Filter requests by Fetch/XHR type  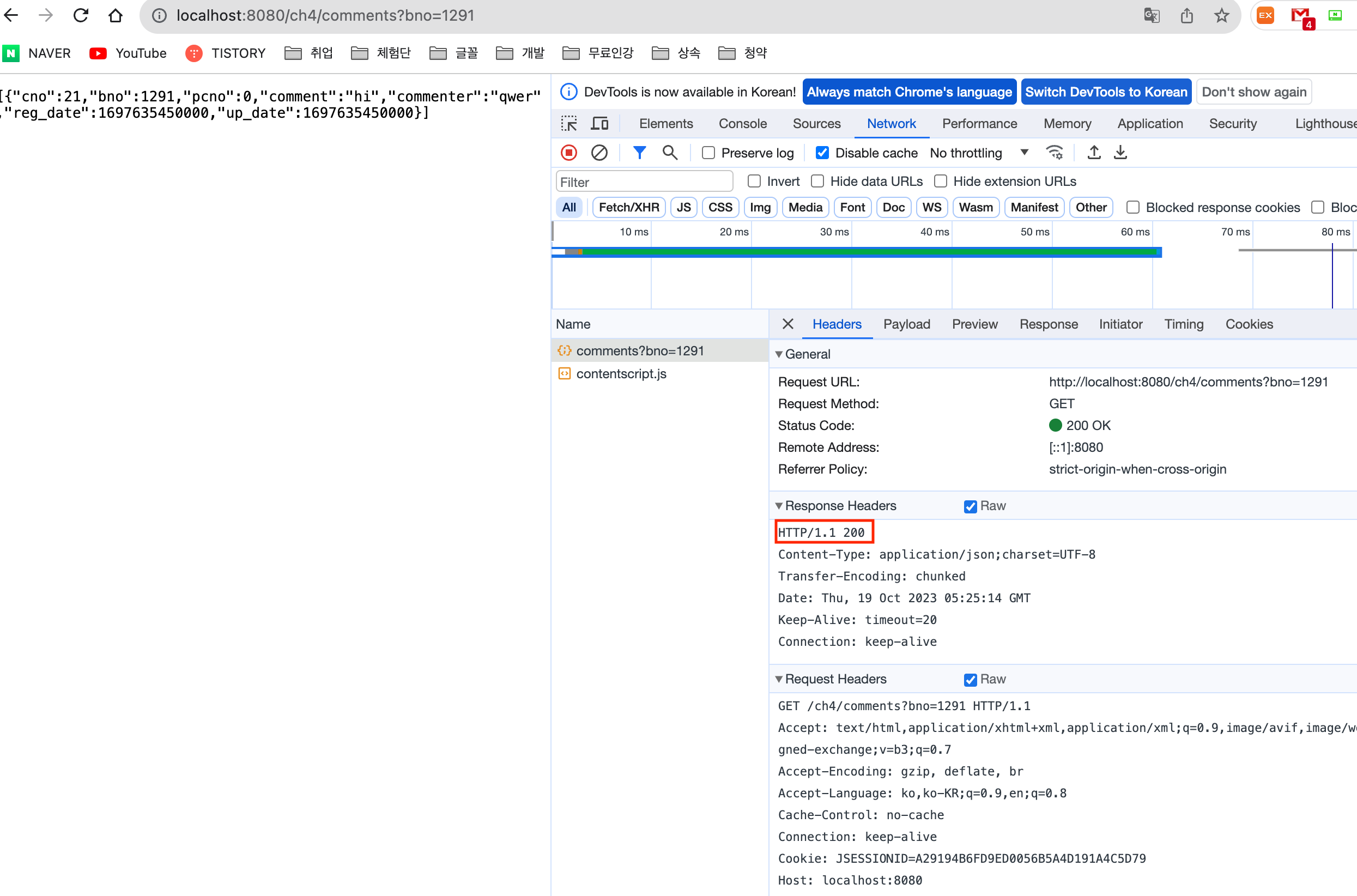coord(628,207)
